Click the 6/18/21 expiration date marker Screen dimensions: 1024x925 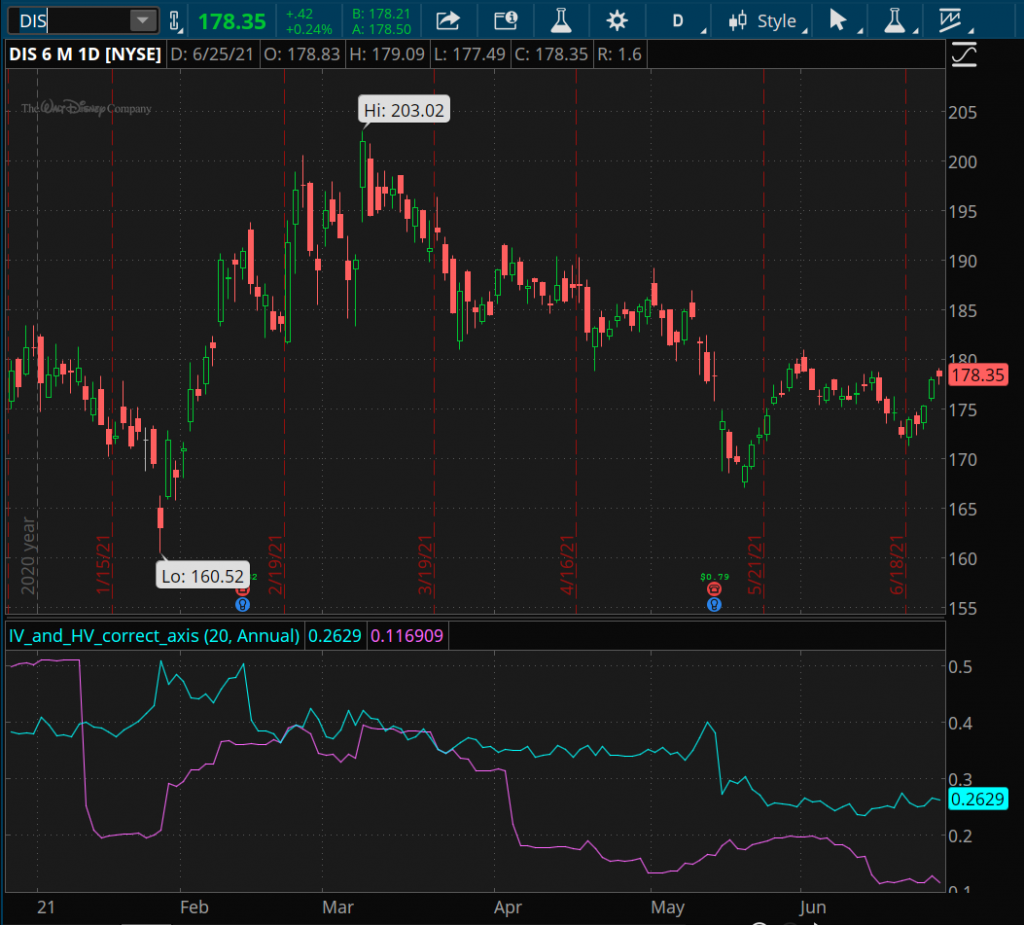point(897,565)
